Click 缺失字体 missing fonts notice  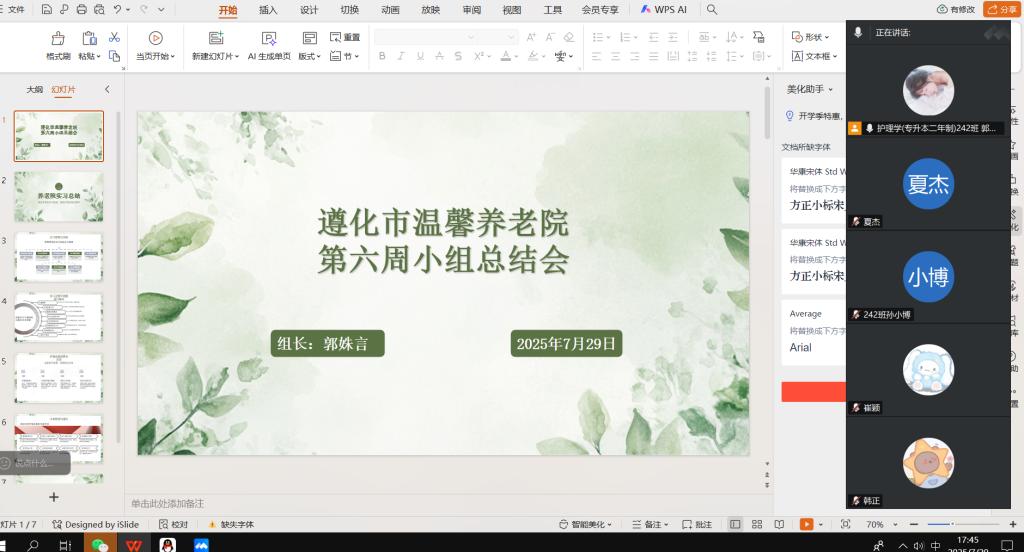click(231, 524)
